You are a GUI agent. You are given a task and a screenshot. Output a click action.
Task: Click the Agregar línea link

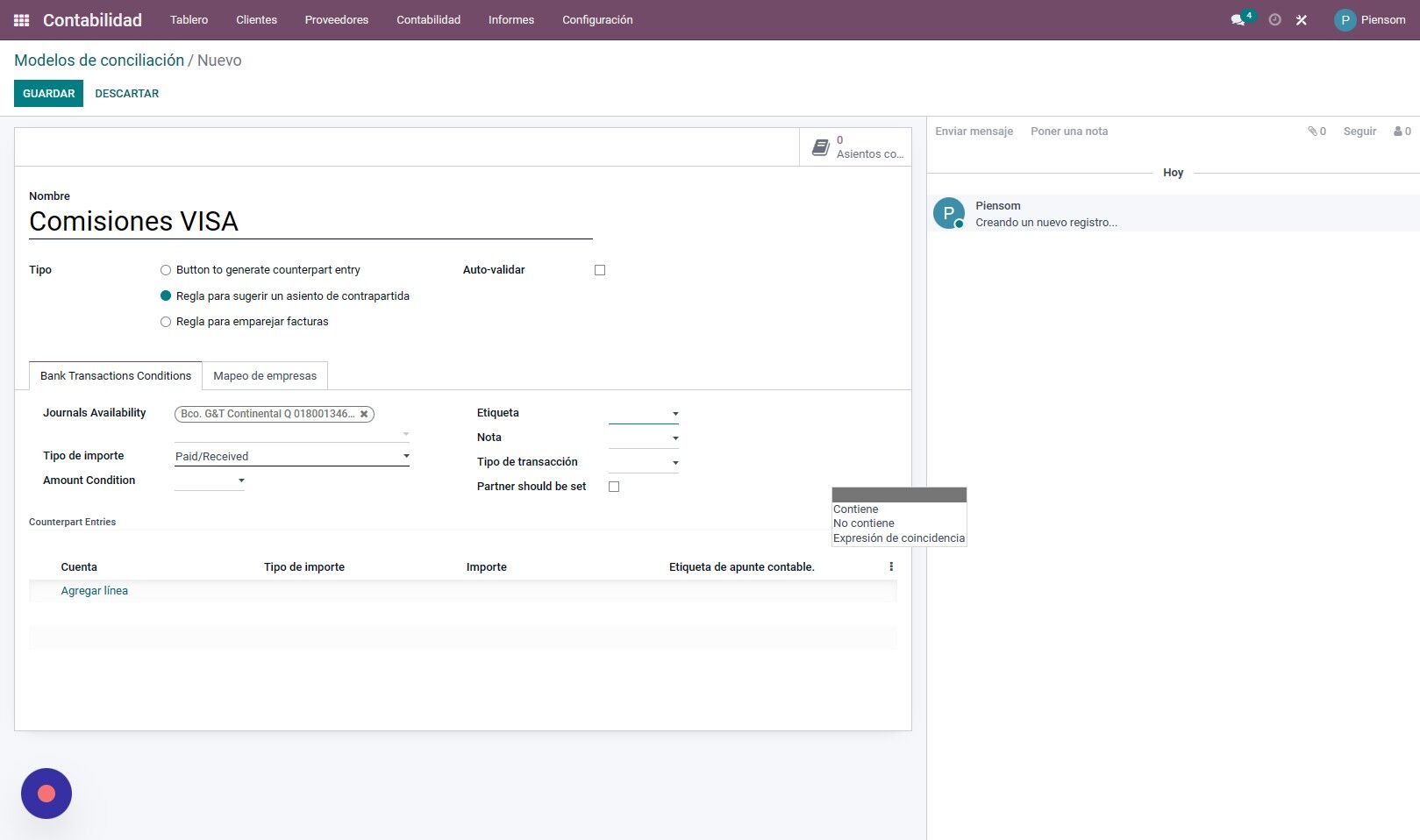[95, 591]
